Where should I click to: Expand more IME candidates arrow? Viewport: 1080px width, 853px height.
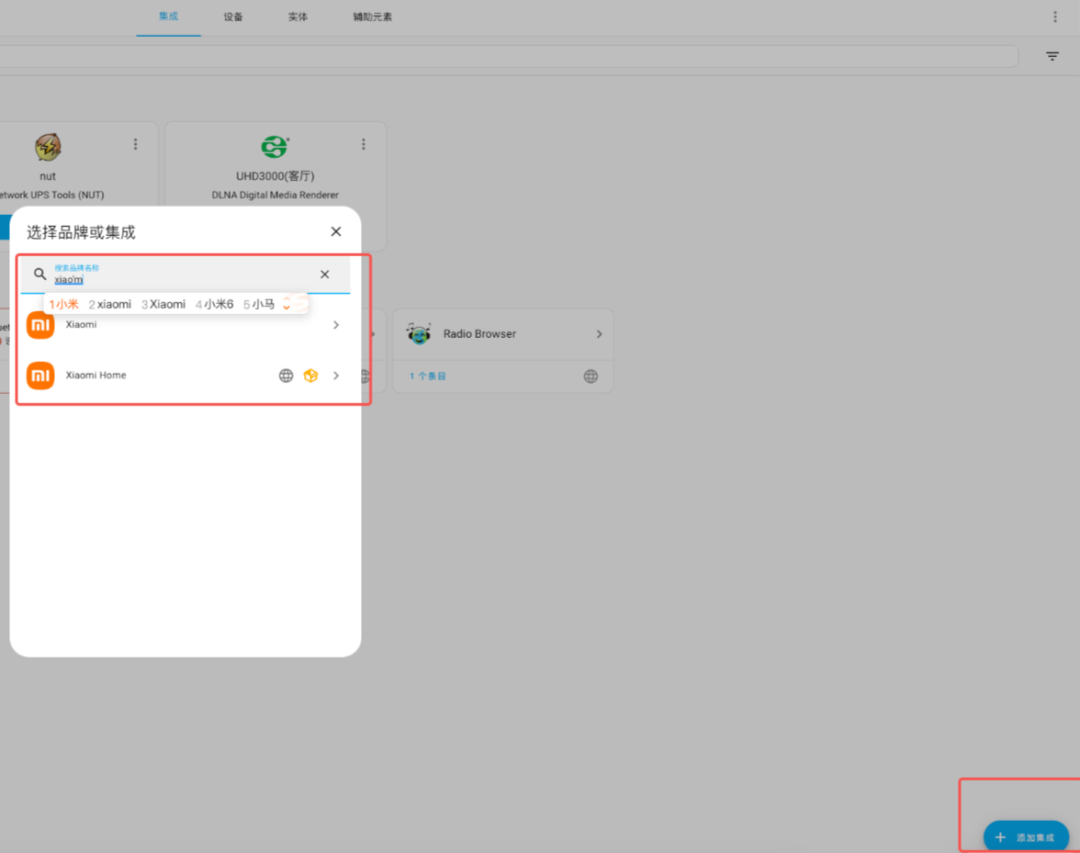click(287, 304)
